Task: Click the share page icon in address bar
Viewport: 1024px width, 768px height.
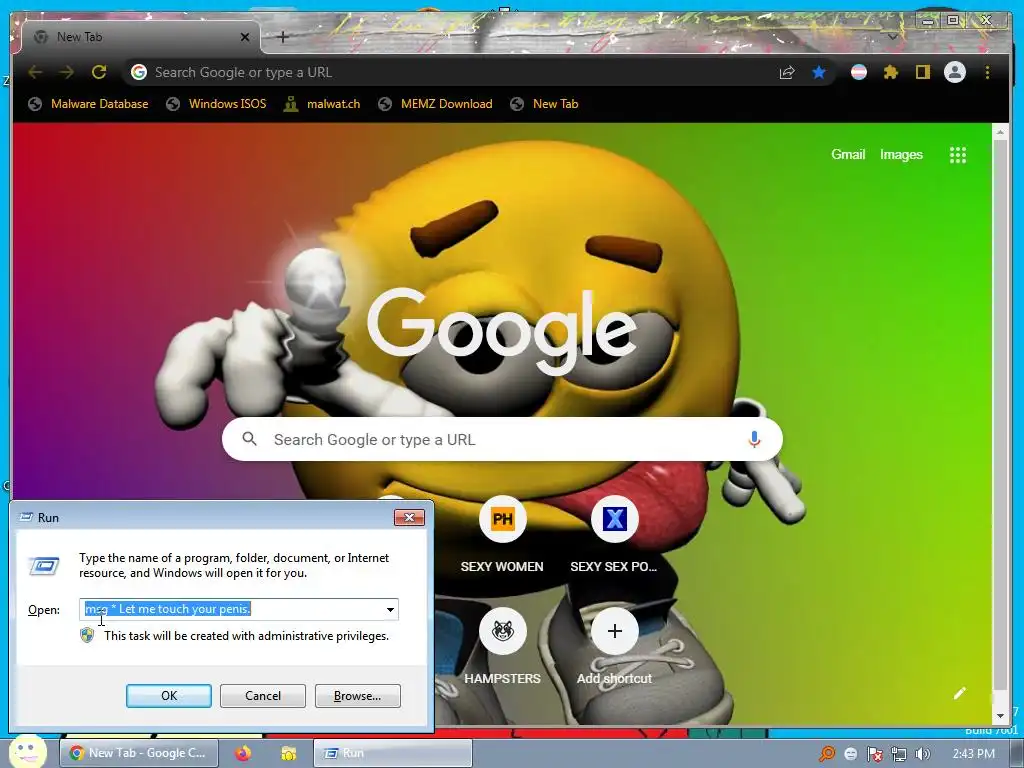Action: click(787, 72)
